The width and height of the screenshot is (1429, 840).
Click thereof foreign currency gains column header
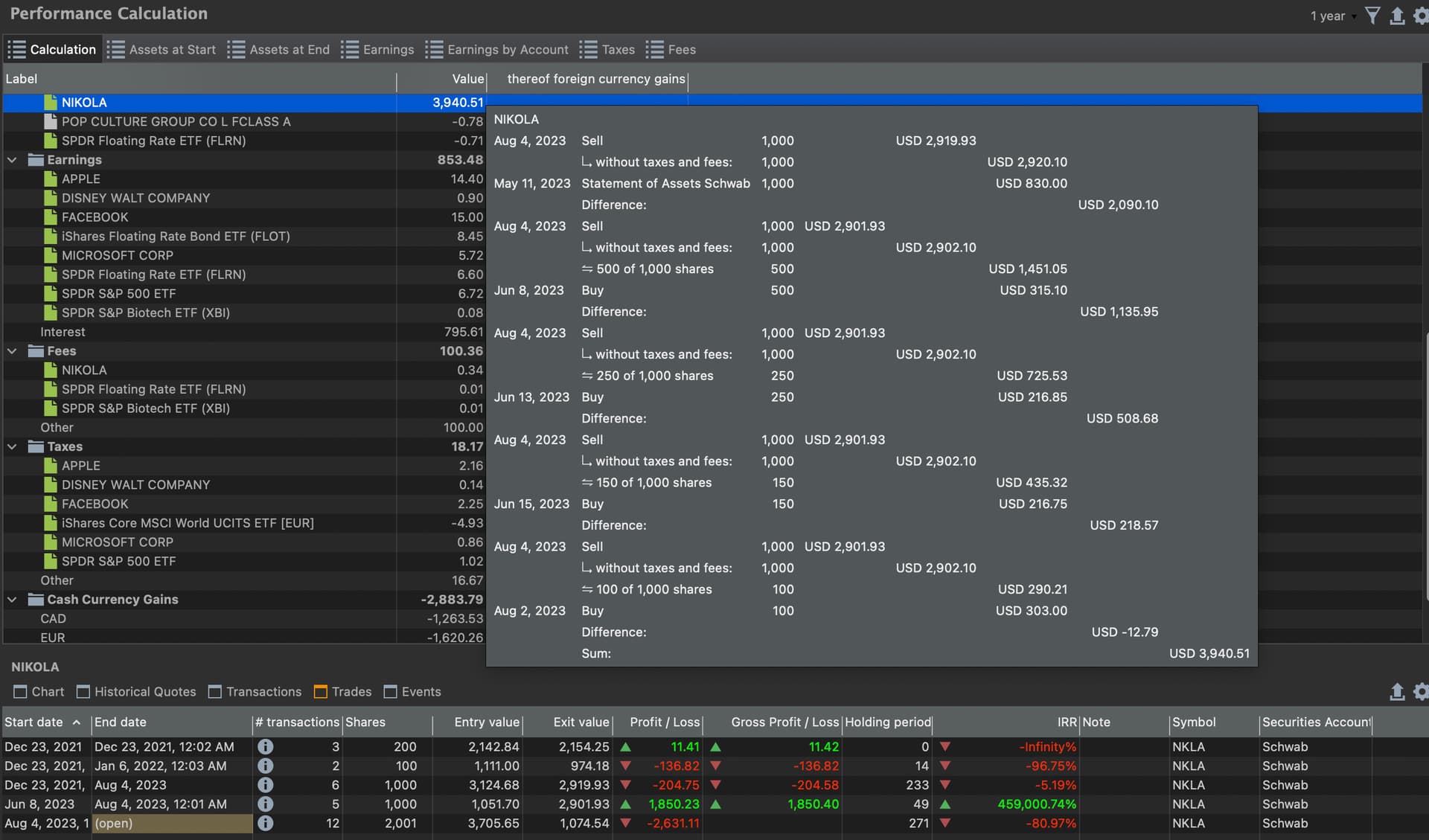pos(588,79)
